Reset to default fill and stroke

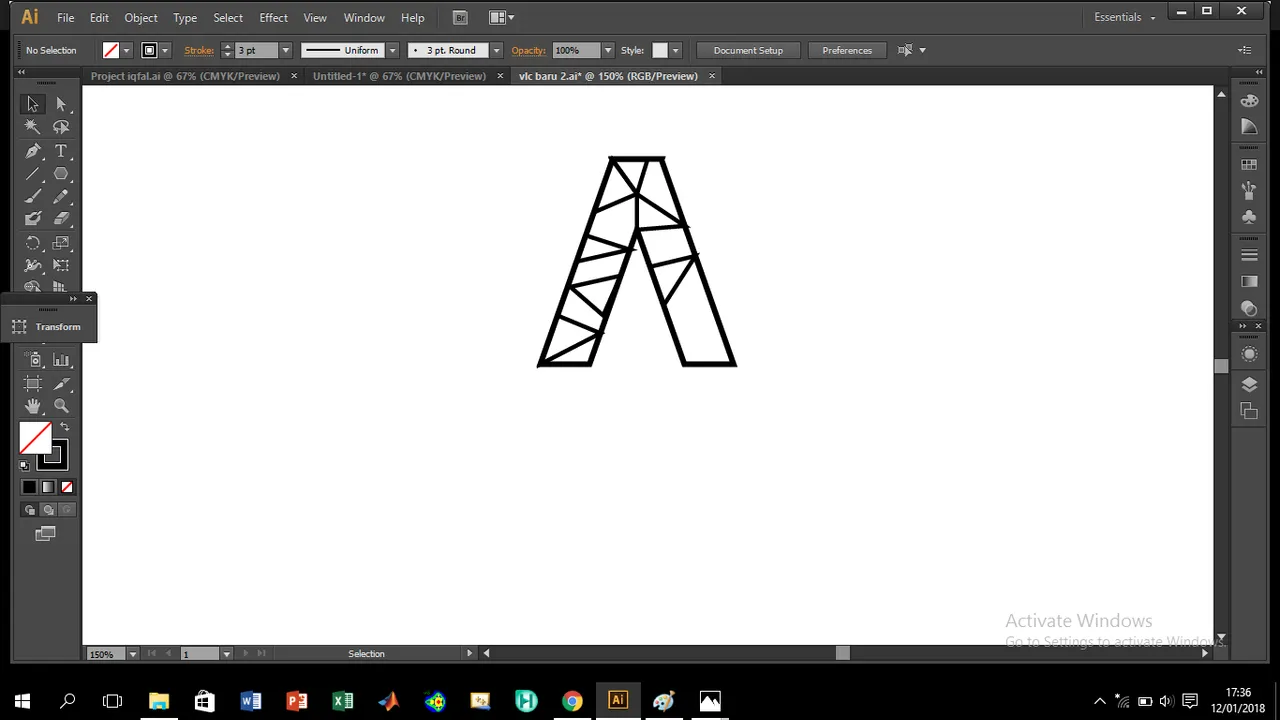click(x=25, y=465)
